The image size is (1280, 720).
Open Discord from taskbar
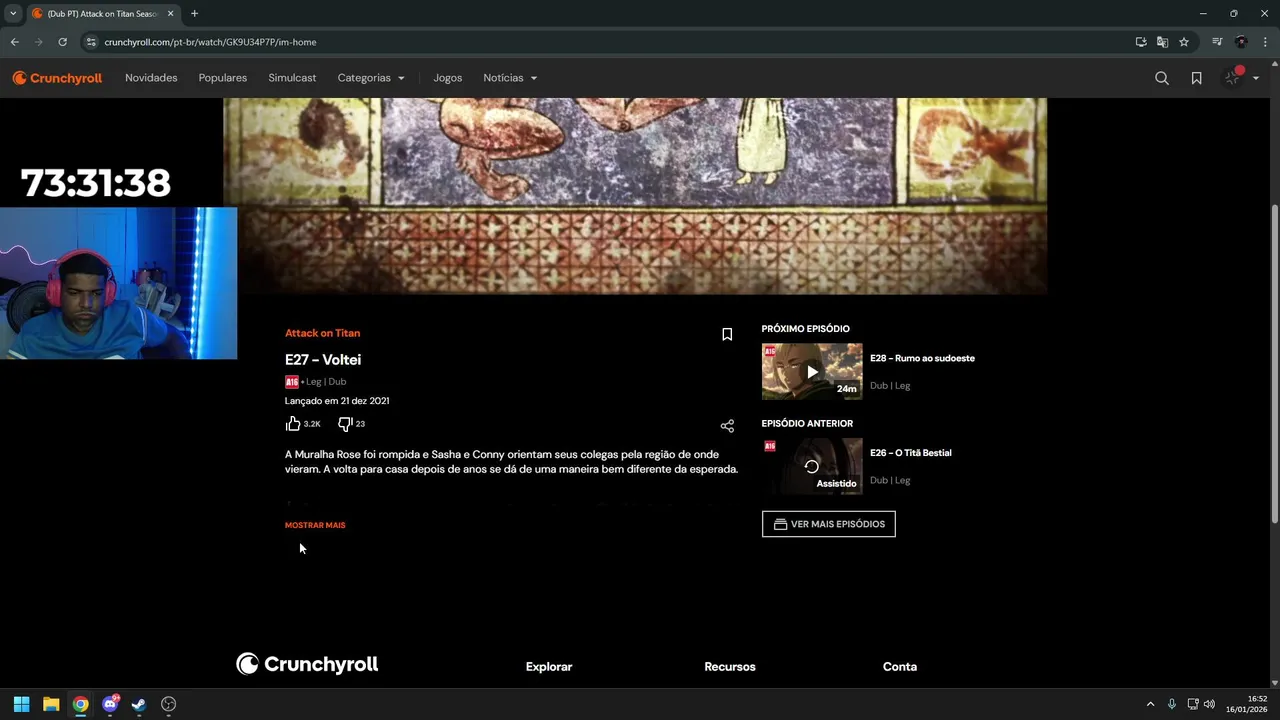pyautogui.click(x=110, y=704)
